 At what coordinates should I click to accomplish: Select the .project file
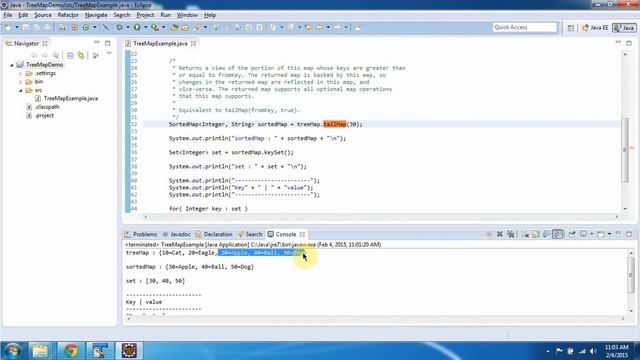click(40, 116)
